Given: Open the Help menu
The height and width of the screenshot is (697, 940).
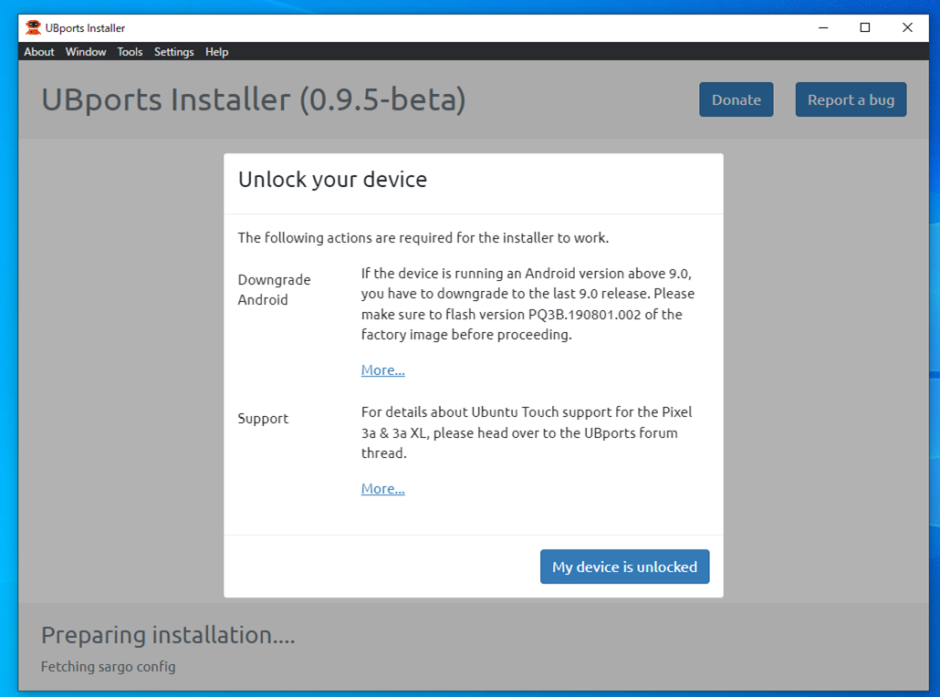Looking at the screenshot, I should [217, 52].
